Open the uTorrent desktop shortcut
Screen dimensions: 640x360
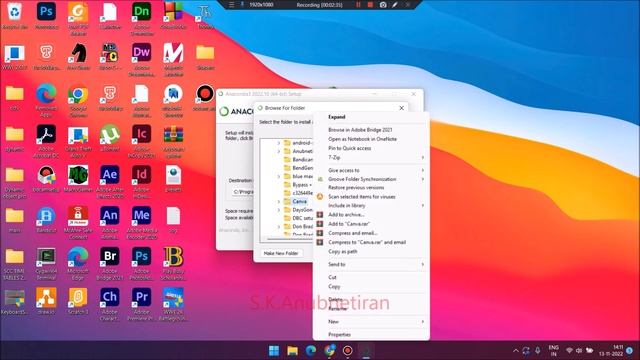(x=109, y=134)
